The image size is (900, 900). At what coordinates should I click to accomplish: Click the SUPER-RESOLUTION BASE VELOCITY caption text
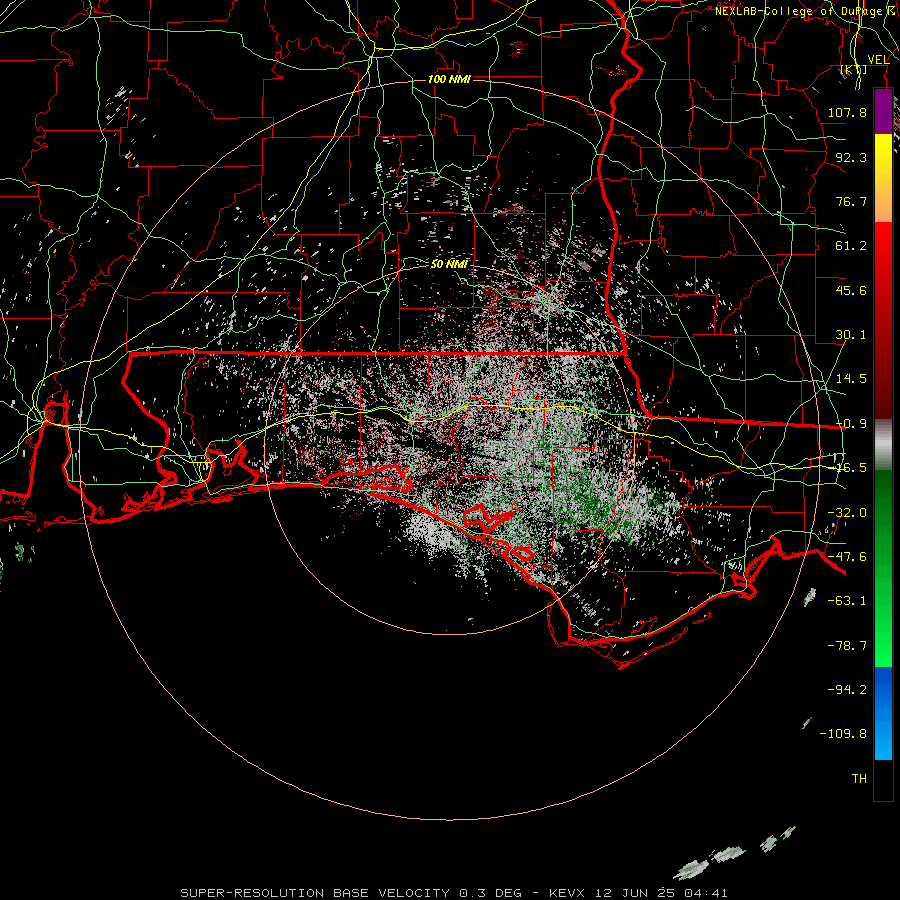point(315,893)
